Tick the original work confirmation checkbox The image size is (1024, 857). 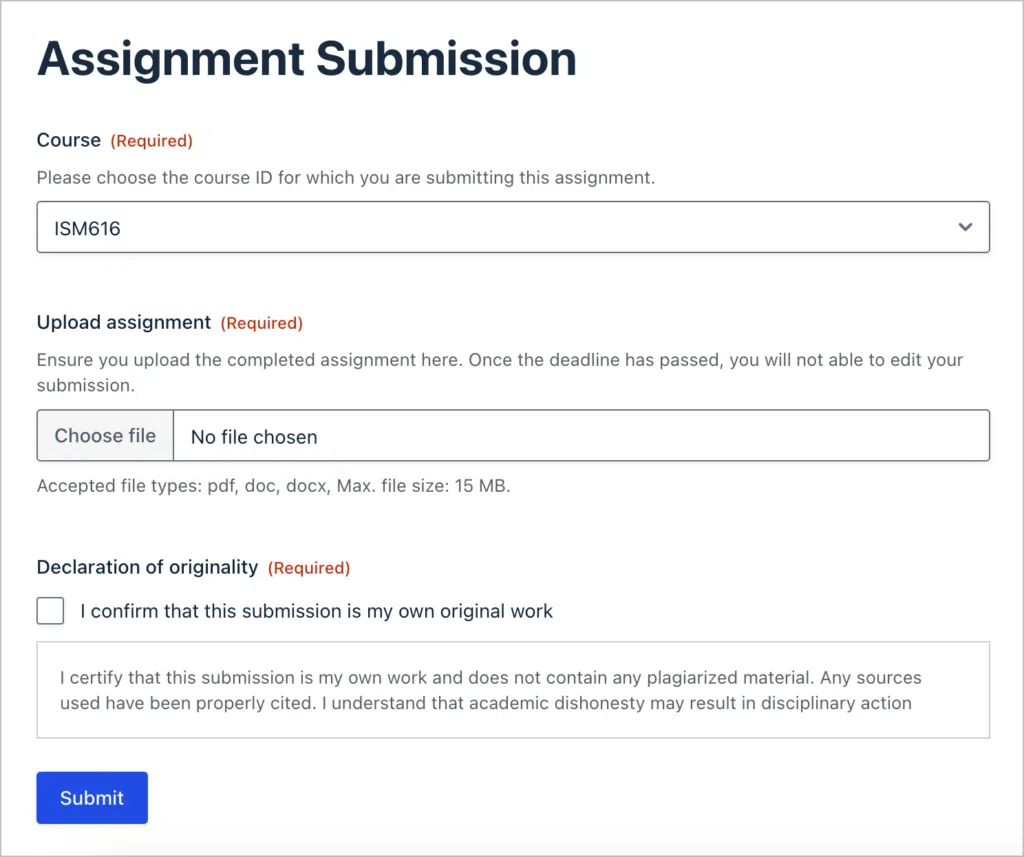50,610
